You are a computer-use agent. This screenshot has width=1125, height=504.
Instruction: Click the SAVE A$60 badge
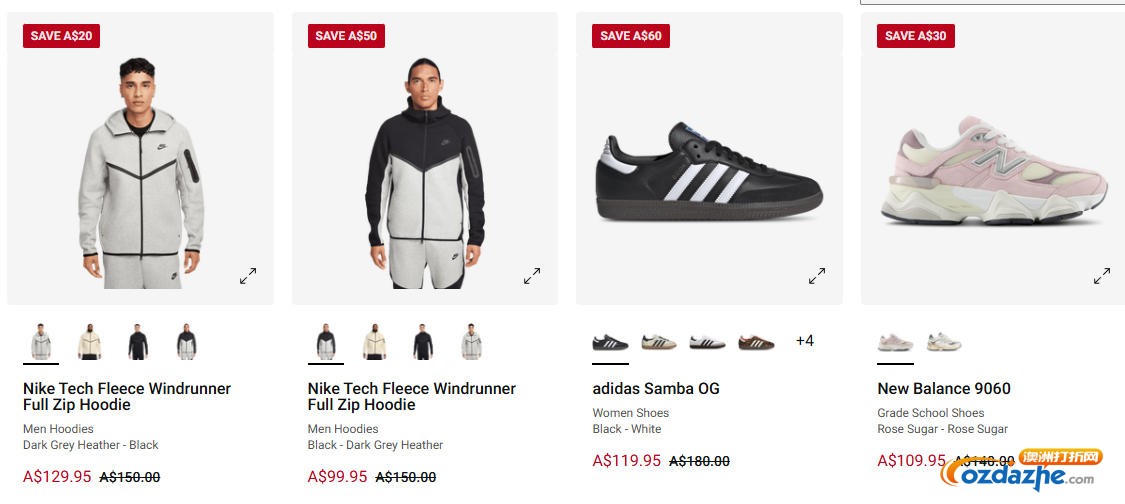click(631, 36)
